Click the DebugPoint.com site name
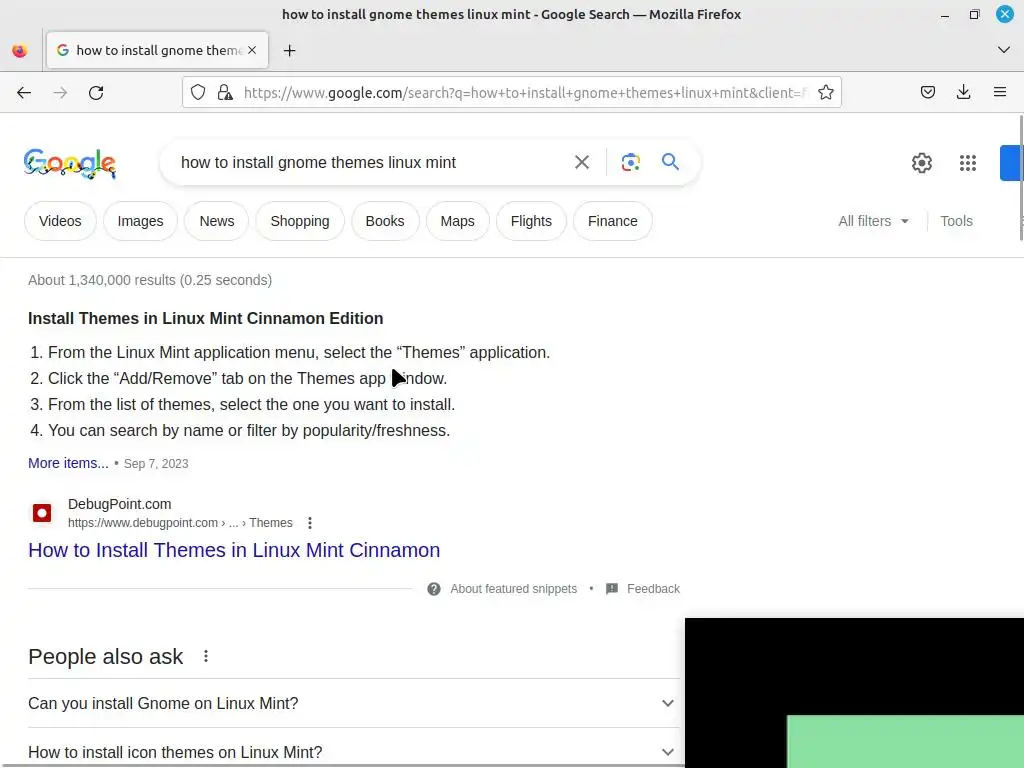The image size is (1024, 768). pyautogui.click(x=120, y=504)
